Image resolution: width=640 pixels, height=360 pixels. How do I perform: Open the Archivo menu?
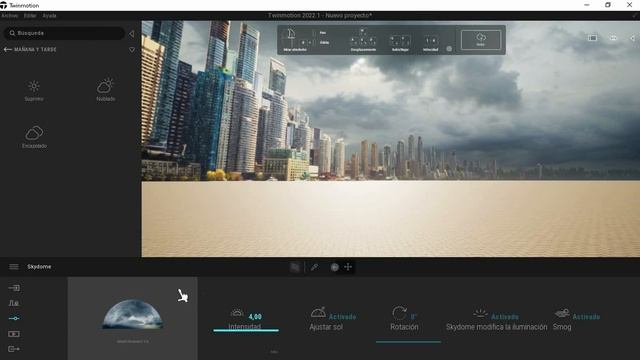[10, 16]
